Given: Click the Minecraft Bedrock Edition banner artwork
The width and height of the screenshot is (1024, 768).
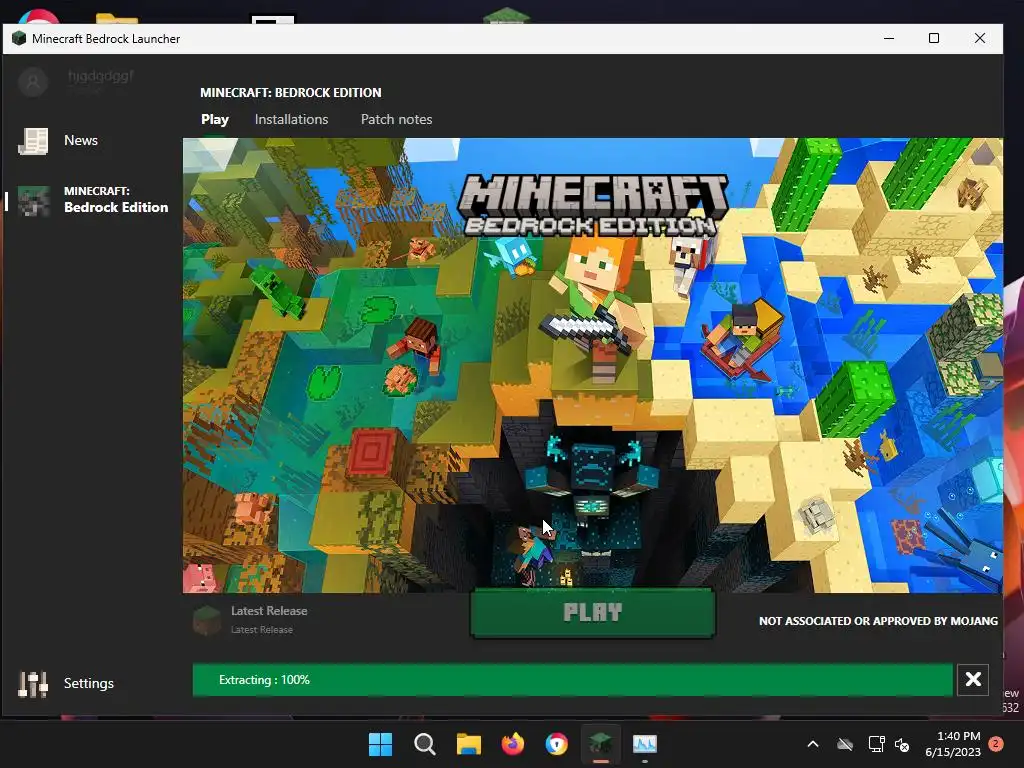Looking at the screenshot, I should 592,365.
